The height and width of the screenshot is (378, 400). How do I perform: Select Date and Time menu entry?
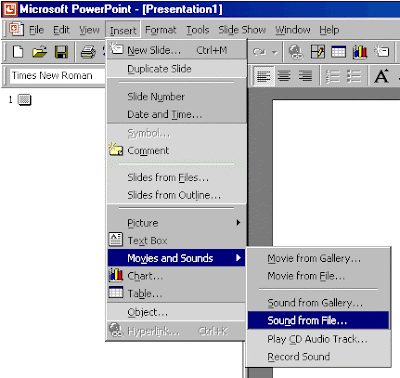[177, 114]
